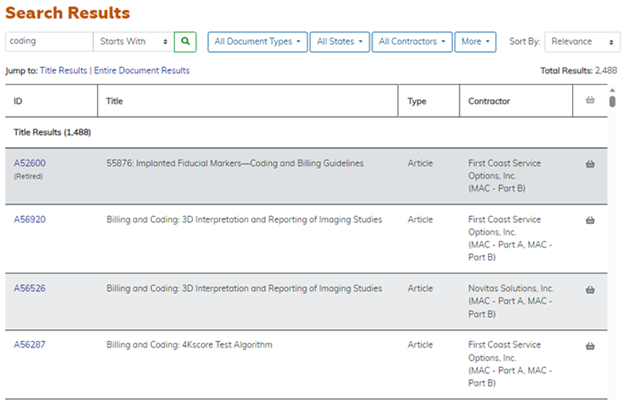Click the green search magnifier button
624x400 pixels.
point(185,42)
